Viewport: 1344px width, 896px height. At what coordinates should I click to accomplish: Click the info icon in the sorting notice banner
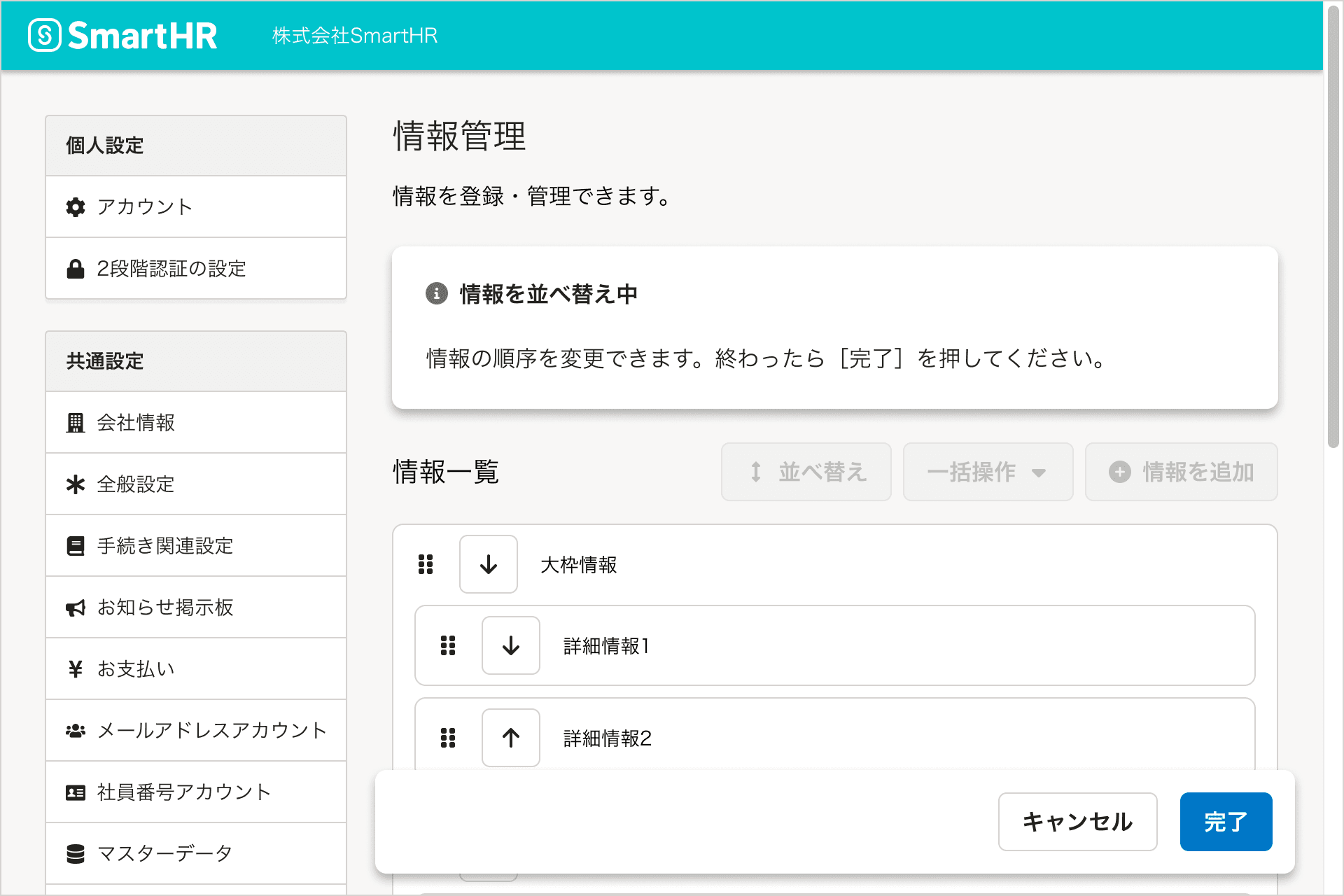click(436, 294)
